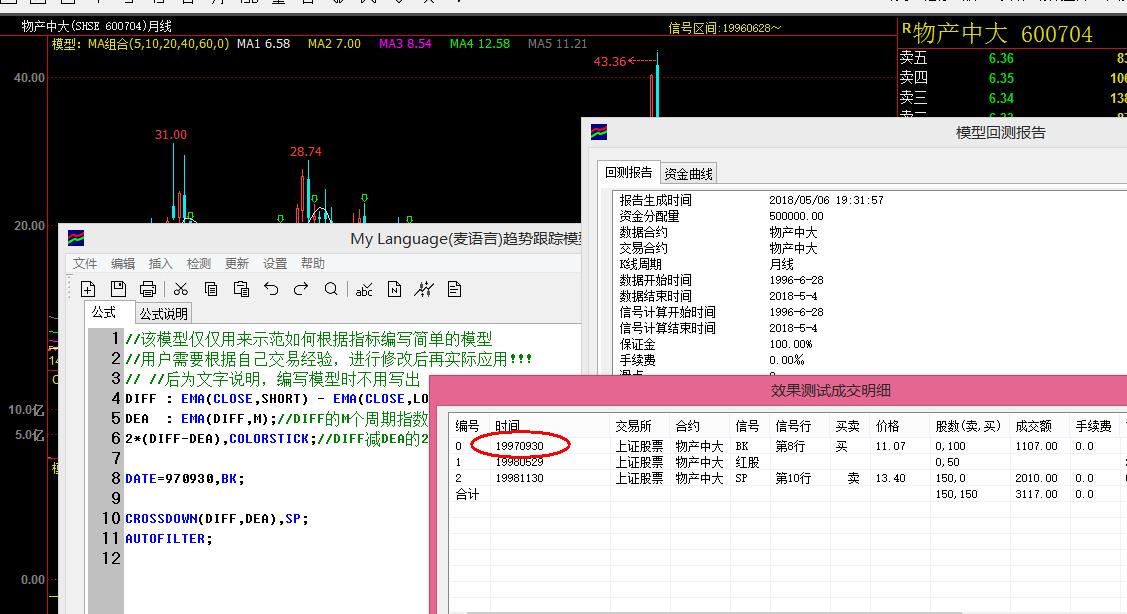Open the 设置 menu in the editor
Viewport: 1127px width, 614px height.
click(275, 263)
